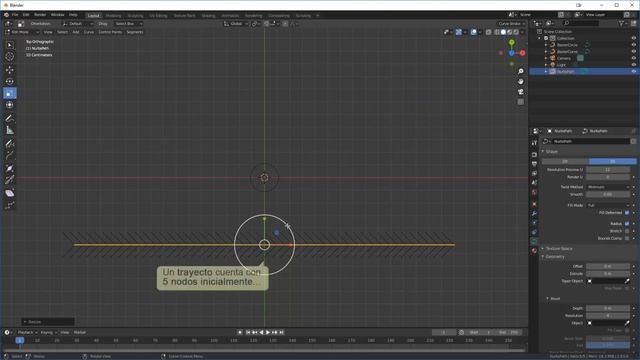The height and width of the screenshot is (360, 640).
Task: Hide NurbsPath with its eye icon
Action: tap(634, 71)
